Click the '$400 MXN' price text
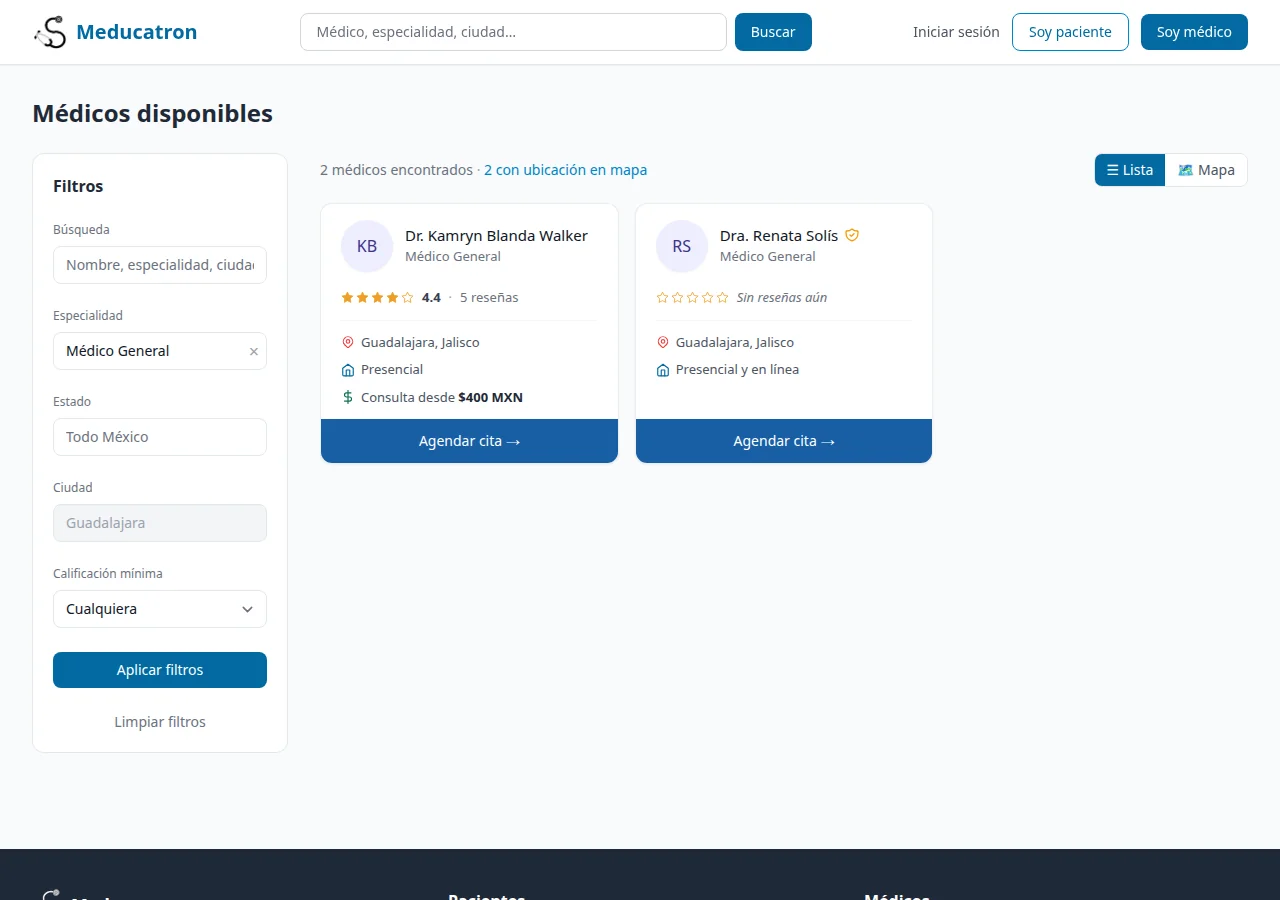Image resolution: width=1280 pixels, height=900 pixels. 490,397
